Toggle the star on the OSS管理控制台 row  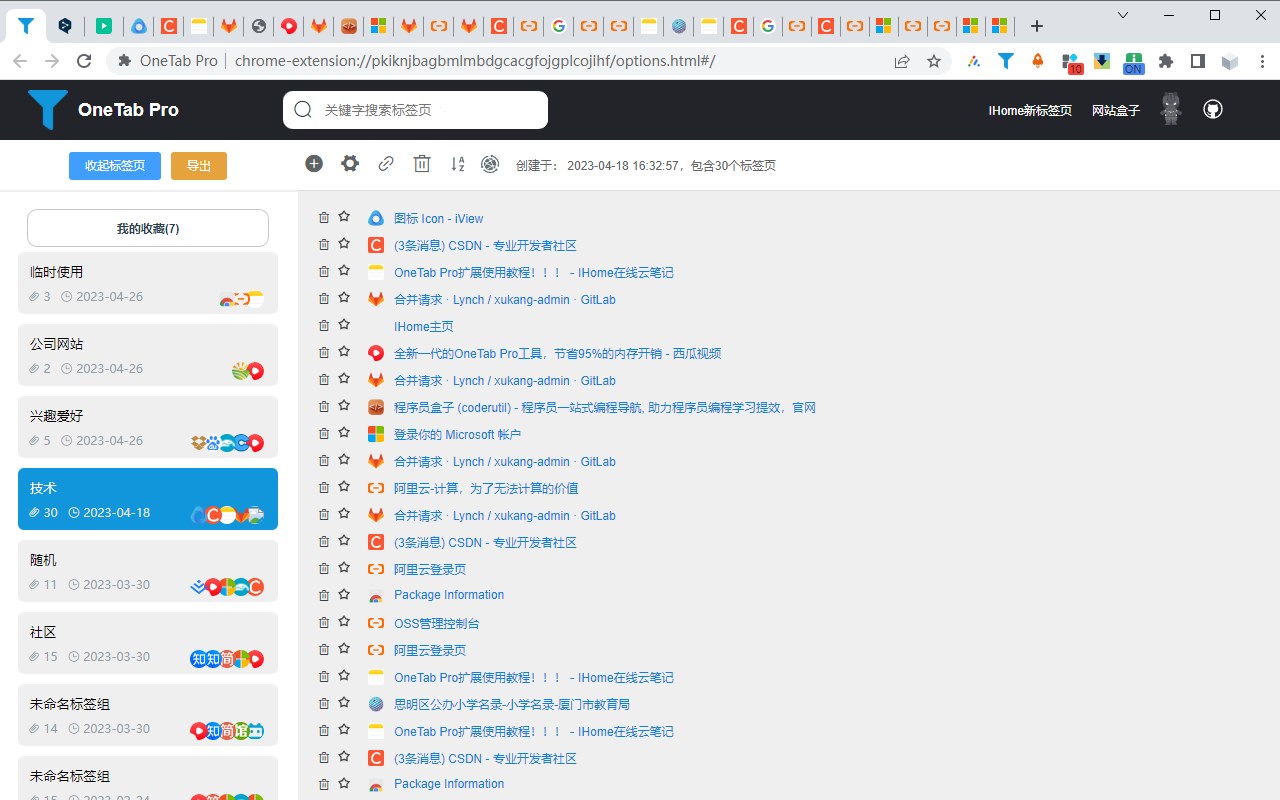click(x=344, y=621)
